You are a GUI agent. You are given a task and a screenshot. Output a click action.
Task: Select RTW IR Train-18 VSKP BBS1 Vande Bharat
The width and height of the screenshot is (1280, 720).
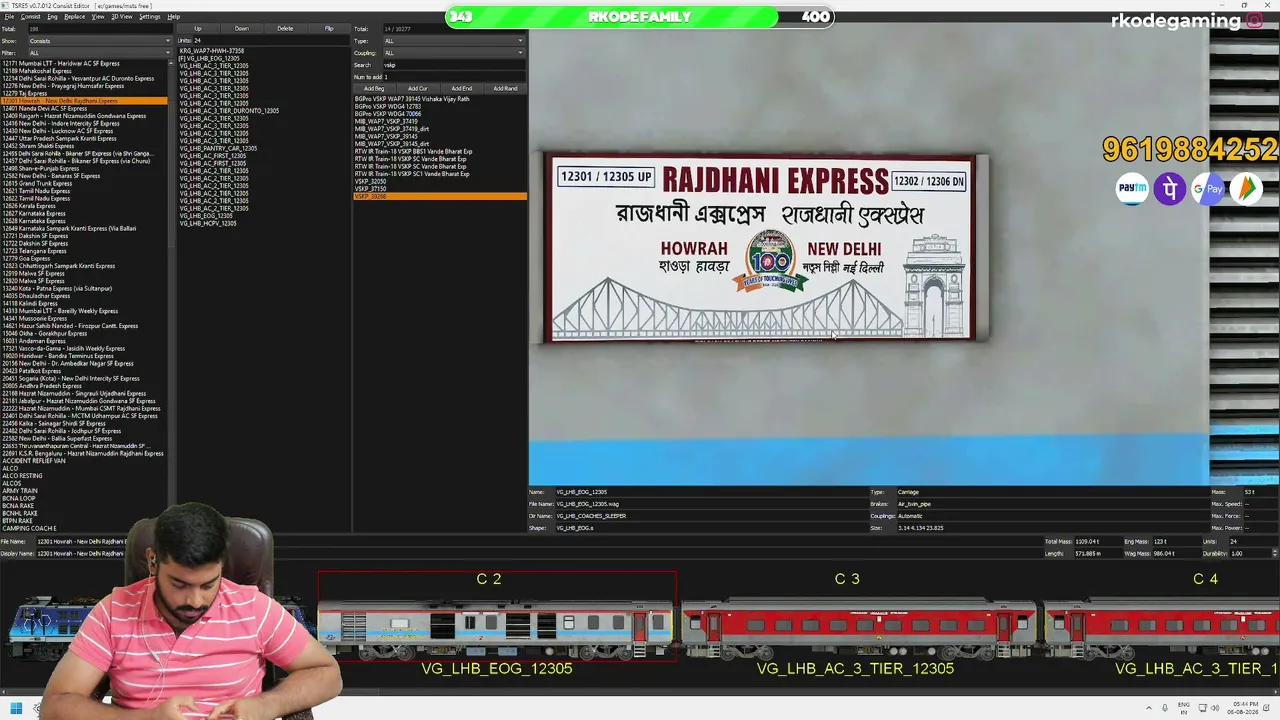pos(414,152)
